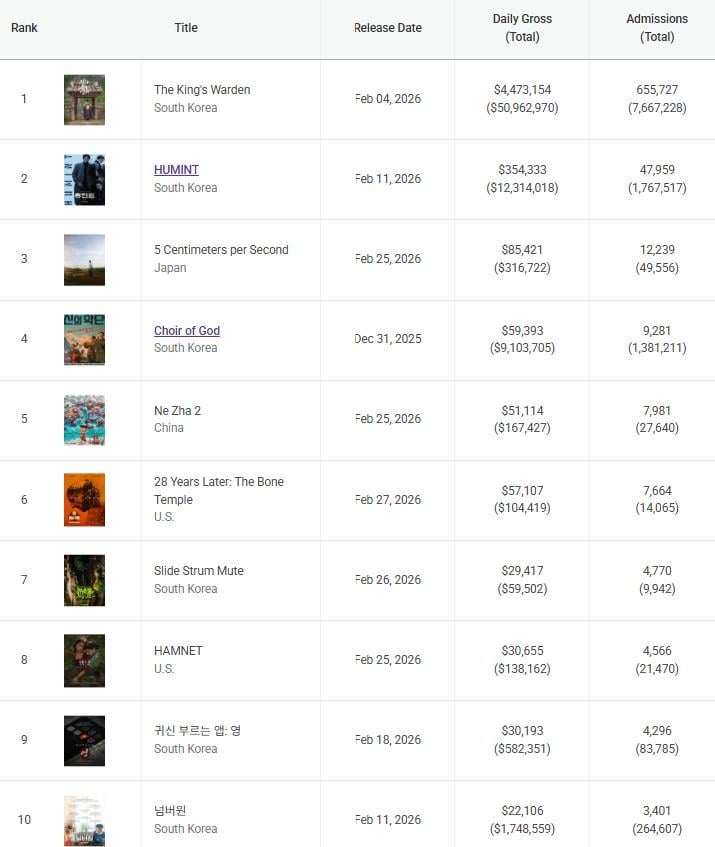Image resolution: width=715 pixels, height=847 pixels.
Task: Select the Choir of God poster image
Action: [x=84, y=339]
